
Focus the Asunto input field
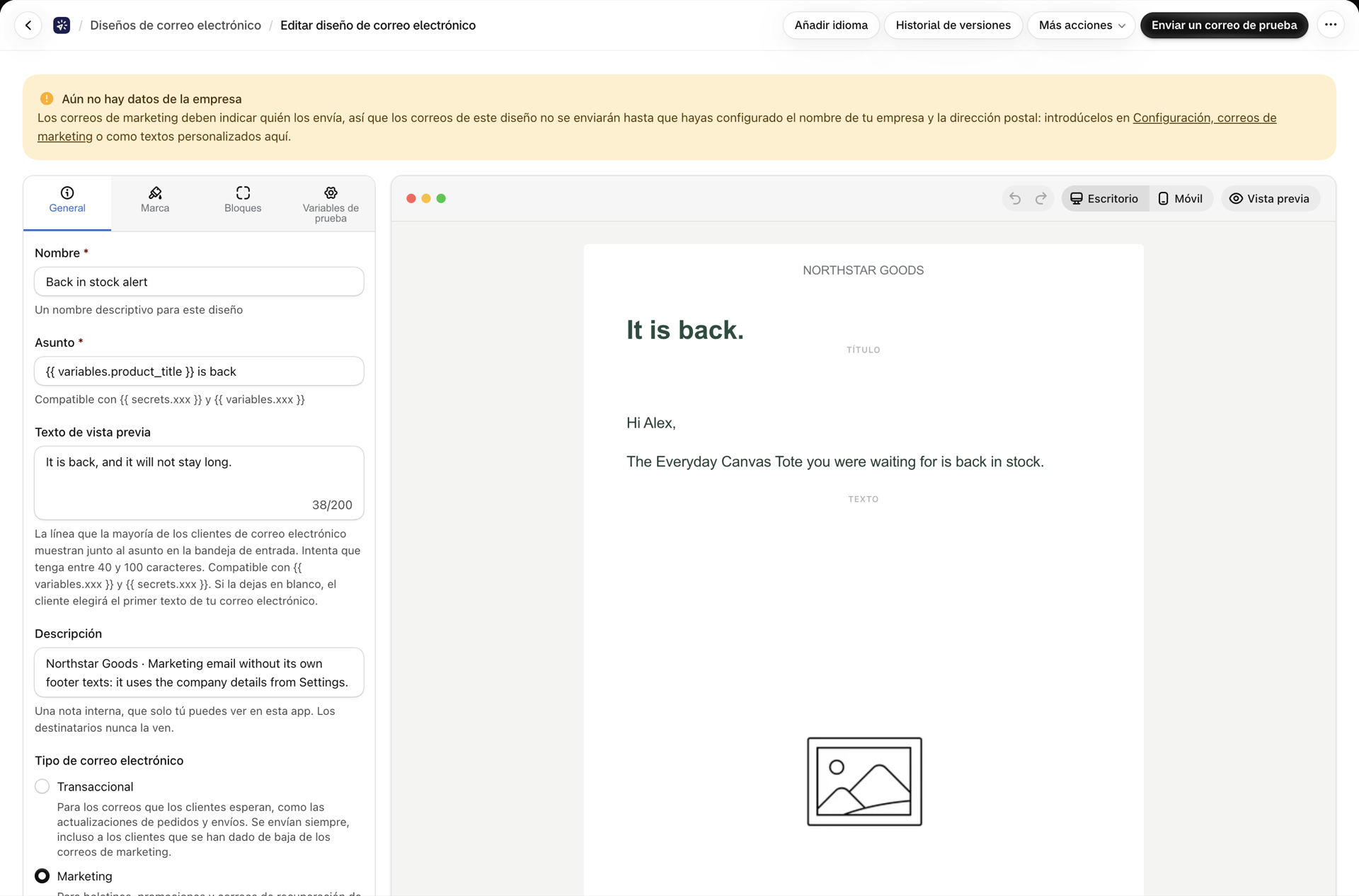199,371
